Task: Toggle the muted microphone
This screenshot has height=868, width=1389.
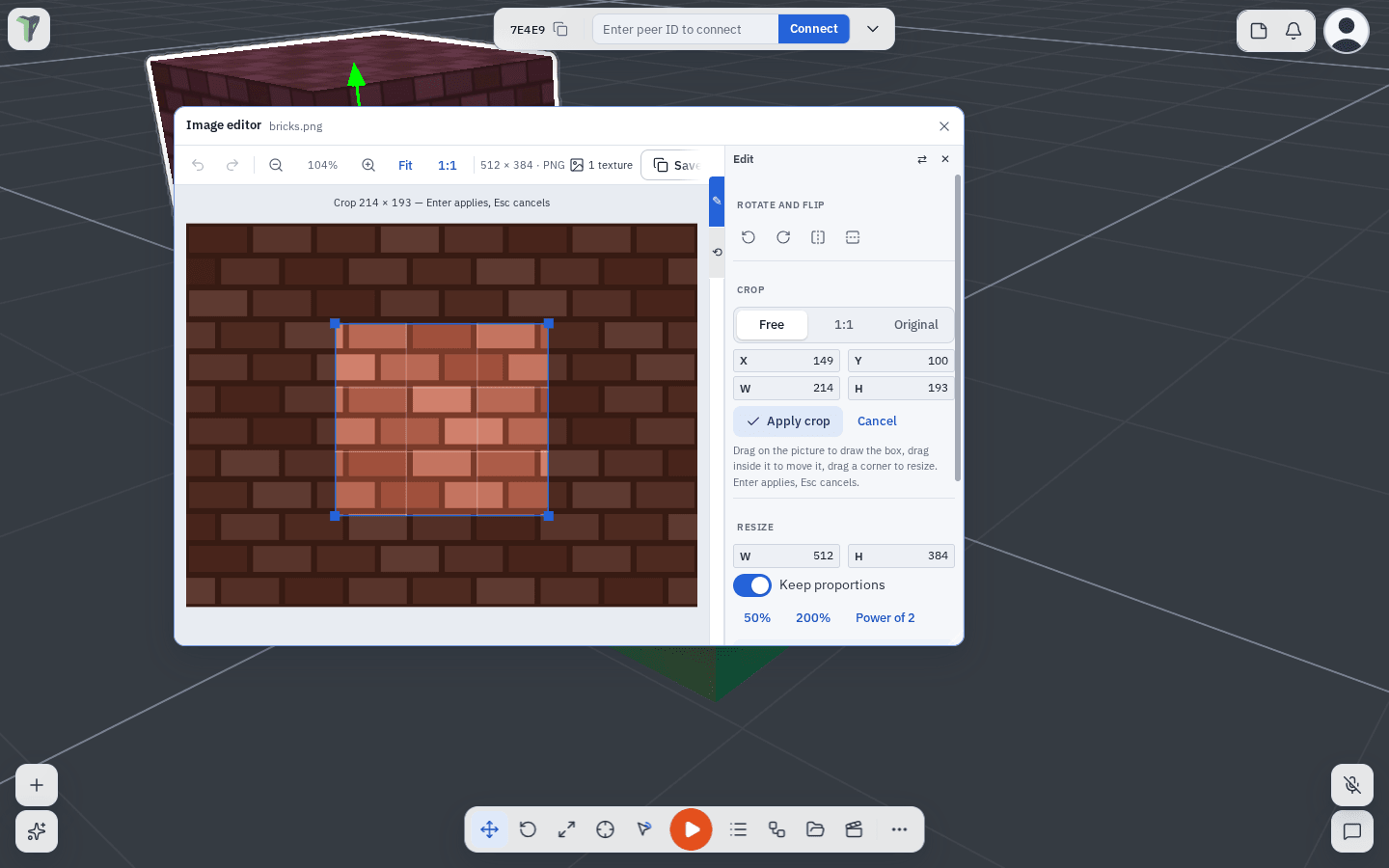Action: pos(1352,785)
